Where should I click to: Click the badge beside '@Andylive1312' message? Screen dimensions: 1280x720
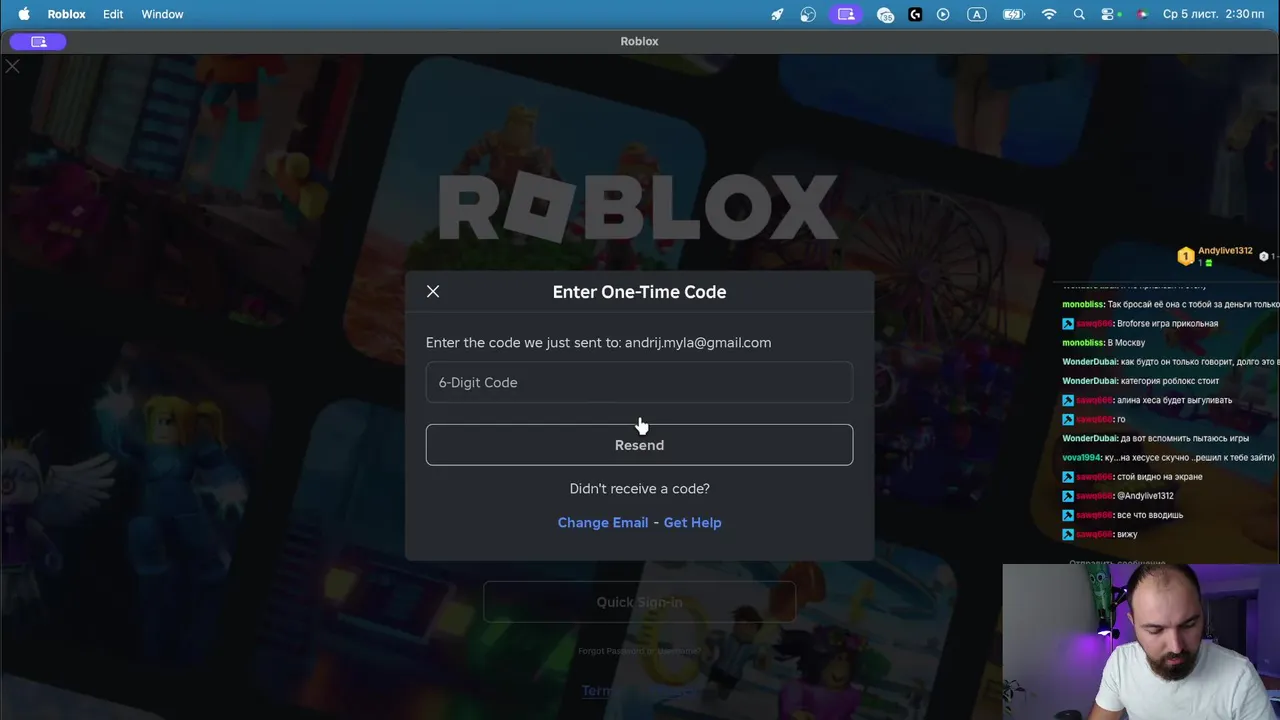pyautogui.click(x=1067, y=496)
